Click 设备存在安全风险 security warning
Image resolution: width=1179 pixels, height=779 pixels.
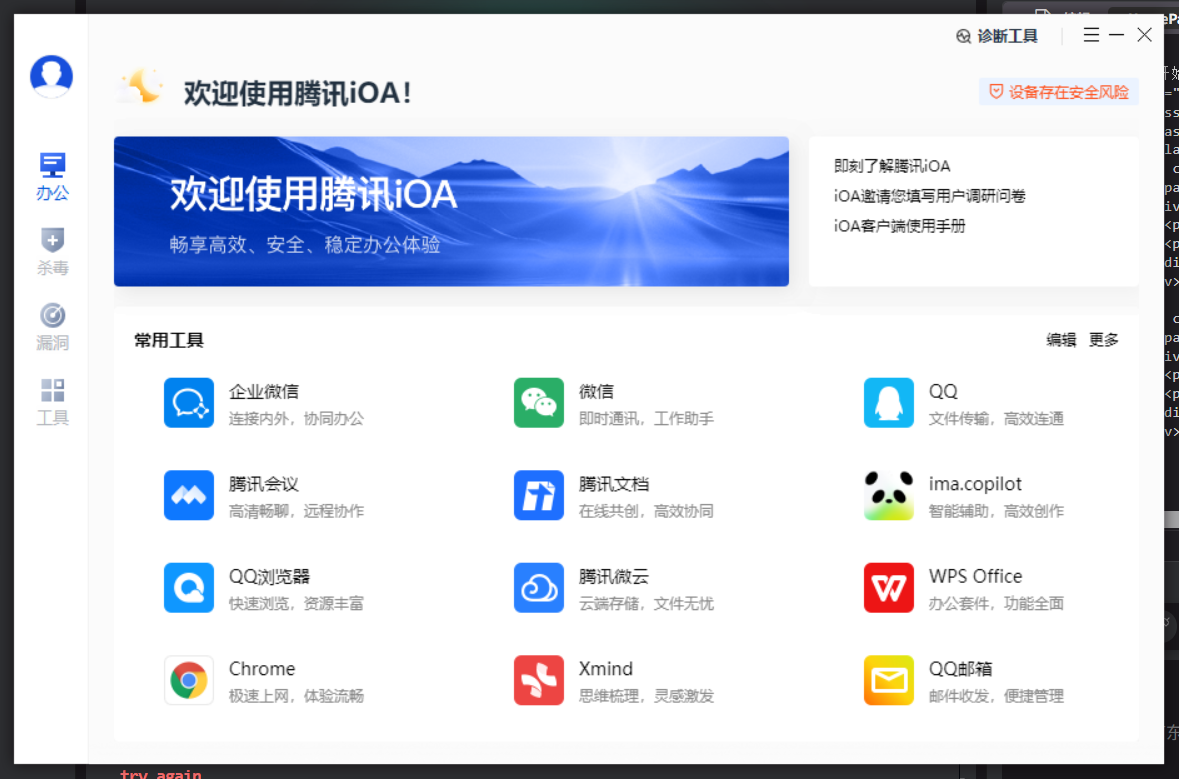[1059, 91]
